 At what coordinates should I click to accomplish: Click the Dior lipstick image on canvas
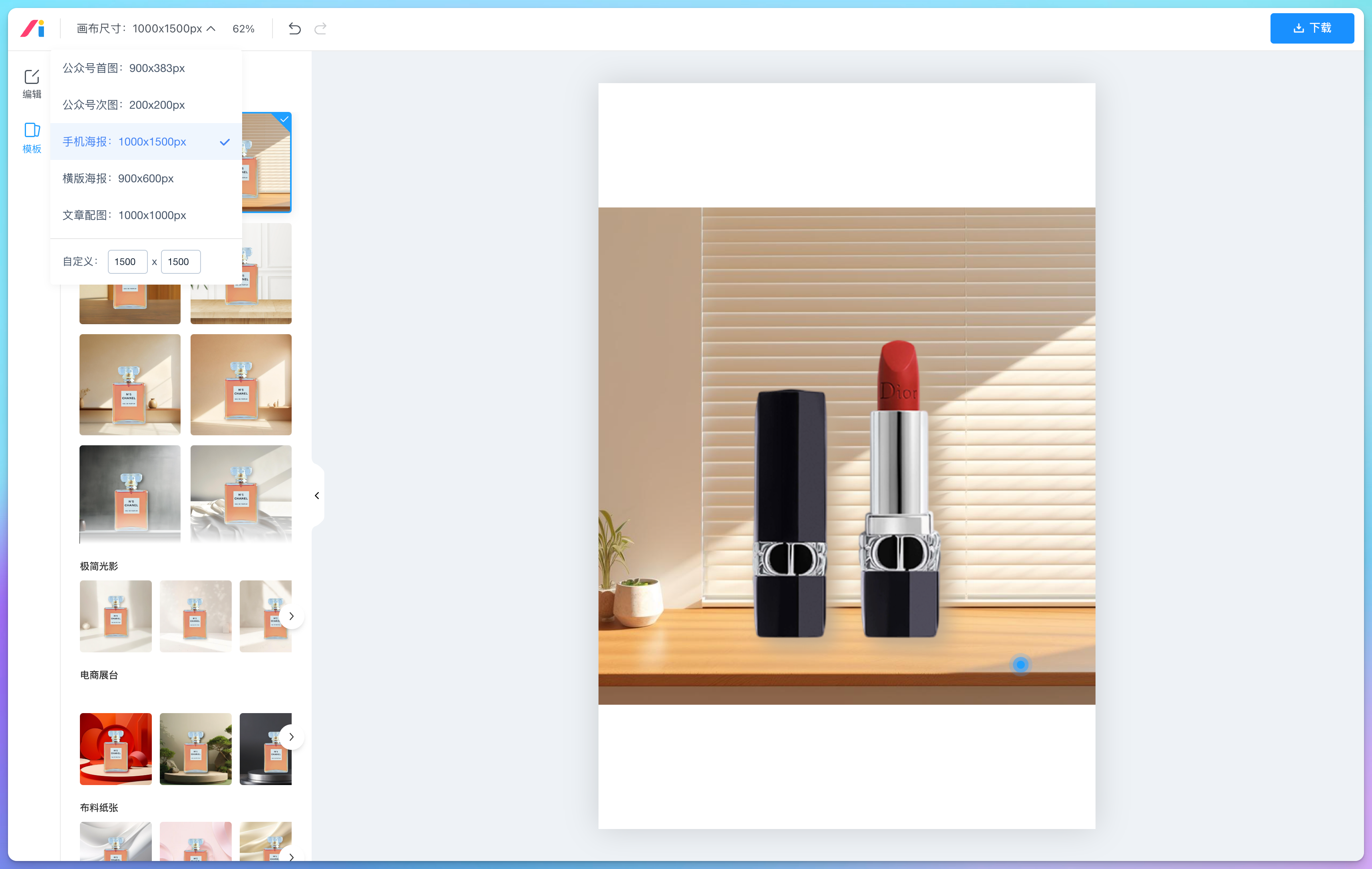[847, 490]
